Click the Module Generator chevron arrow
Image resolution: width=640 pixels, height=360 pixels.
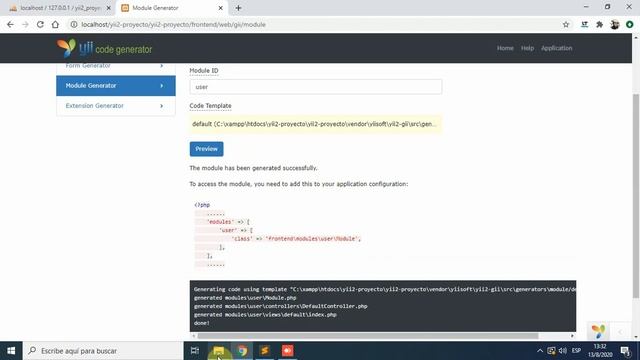click(162, 86)
